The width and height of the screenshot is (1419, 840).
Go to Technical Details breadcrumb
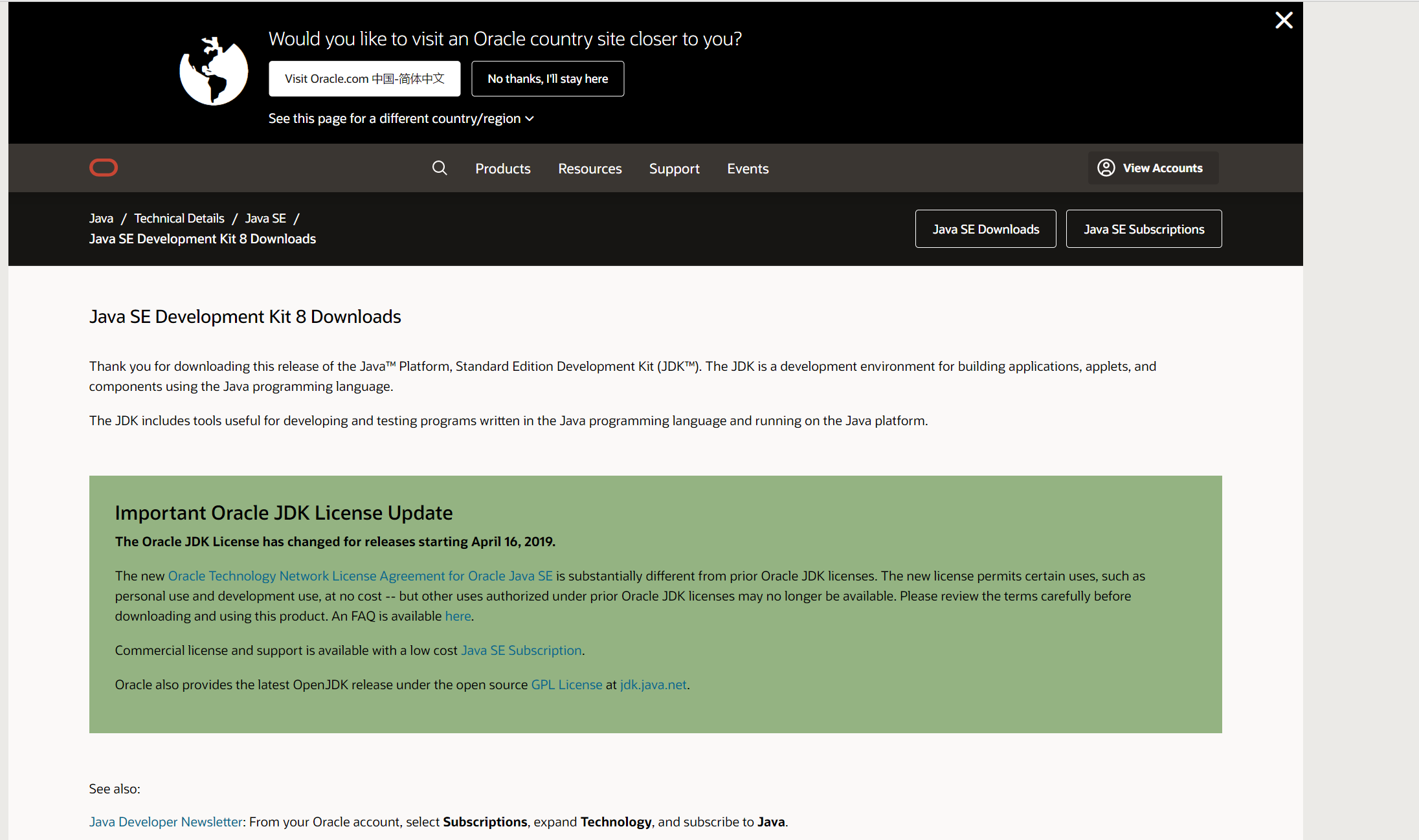coord(179,219)
